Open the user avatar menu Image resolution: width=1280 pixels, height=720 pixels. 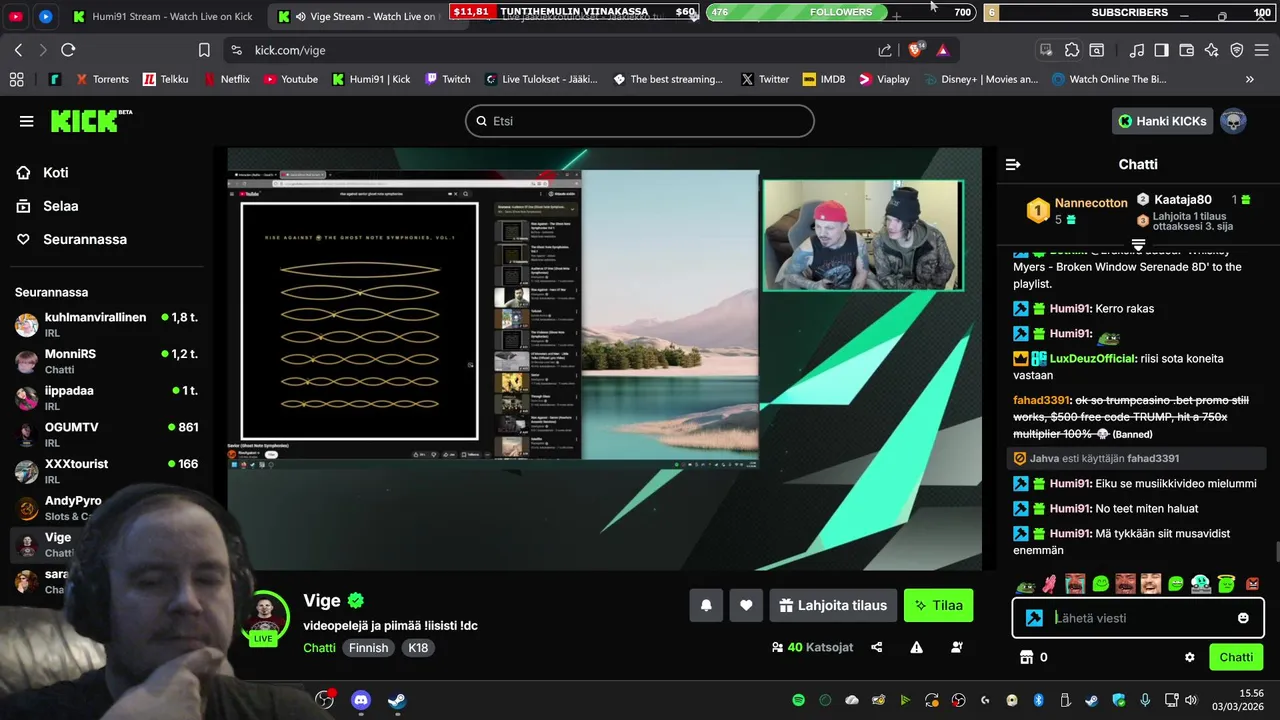point(1233,121)
